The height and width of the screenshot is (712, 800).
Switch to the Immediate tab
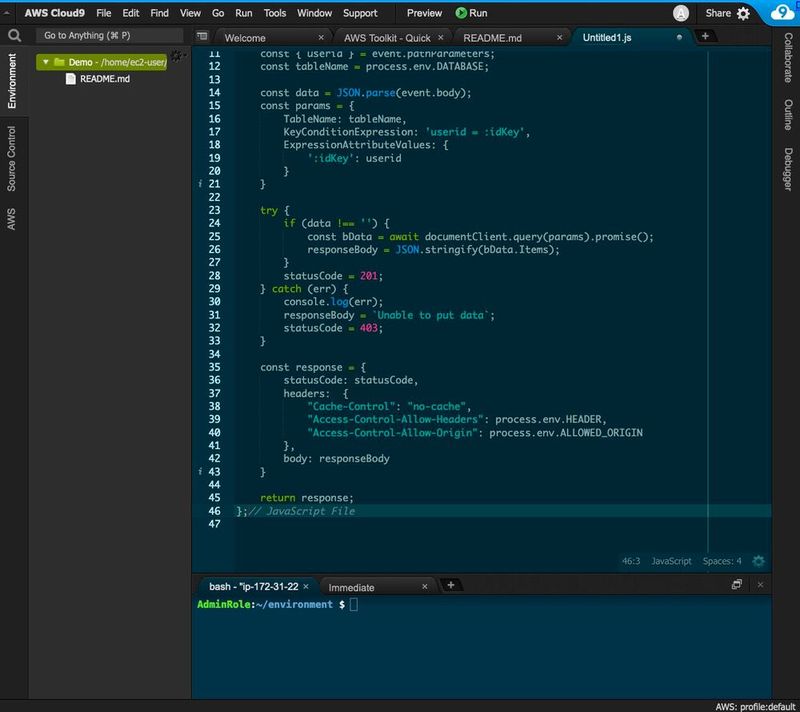(x=351, y=588)
